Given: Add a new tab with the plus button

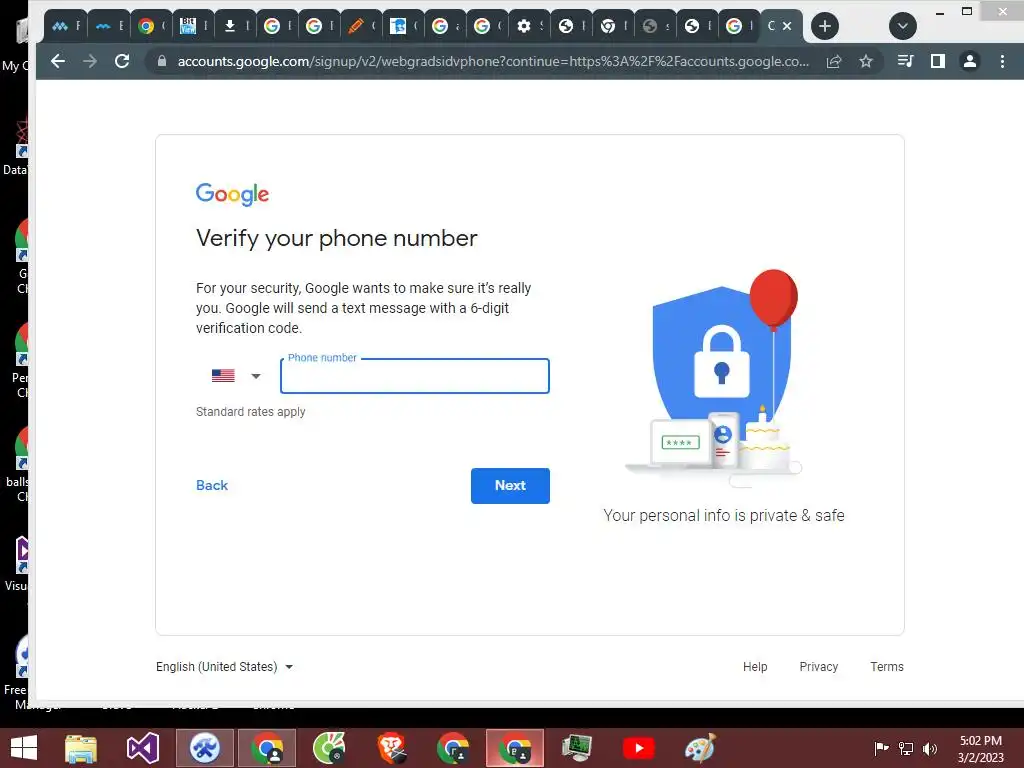Looking at the screenshot, I should 825,26.
